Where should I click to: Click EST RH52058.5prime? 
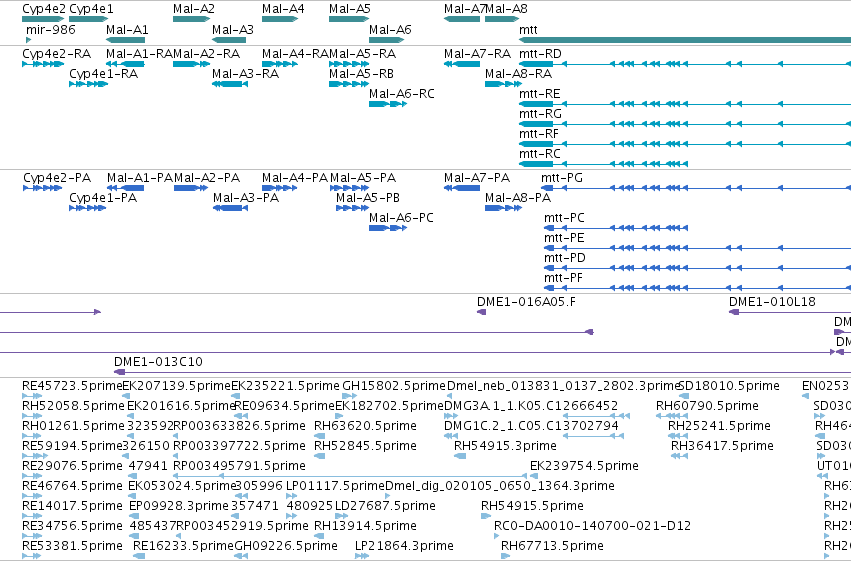point(32,416)
